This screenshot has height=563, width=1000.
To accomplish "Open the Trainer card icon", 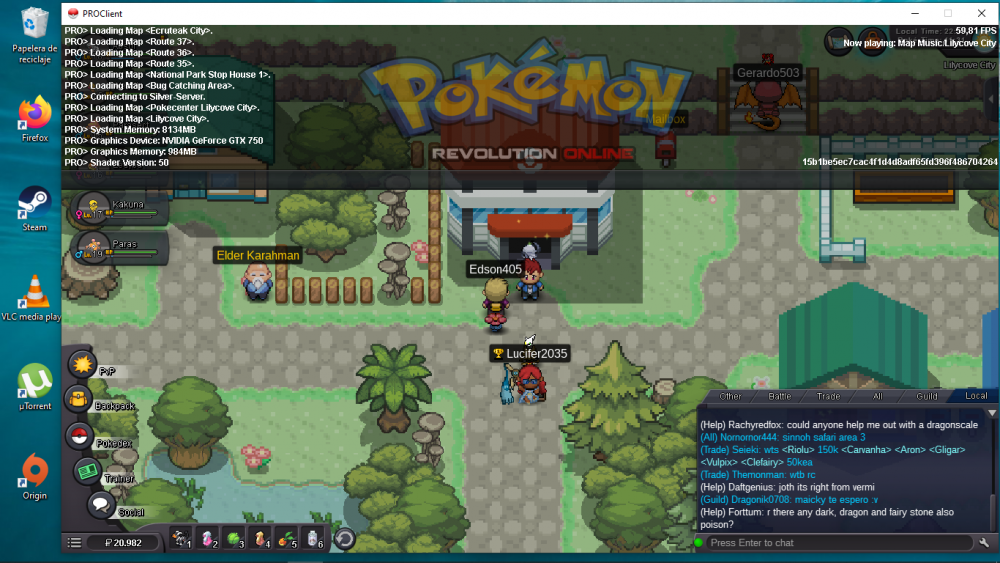I will 87,472.
